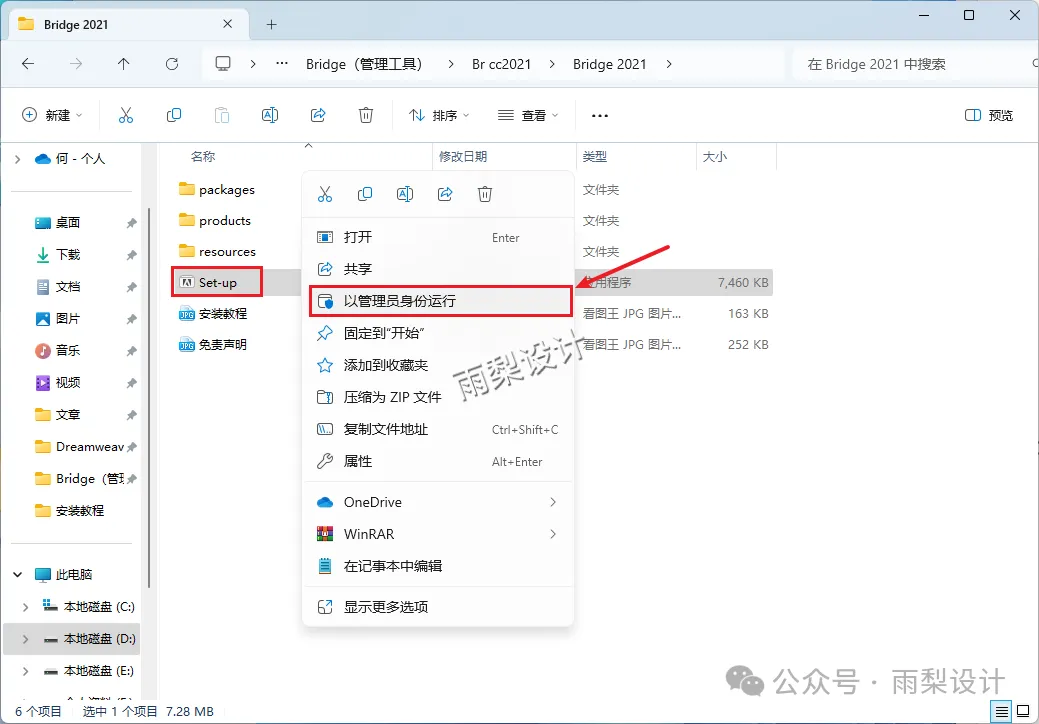Screen dimensions: 1039x724
Task: Choose 固定到"开始" in the context menu
Action: [x=437, y=333]
